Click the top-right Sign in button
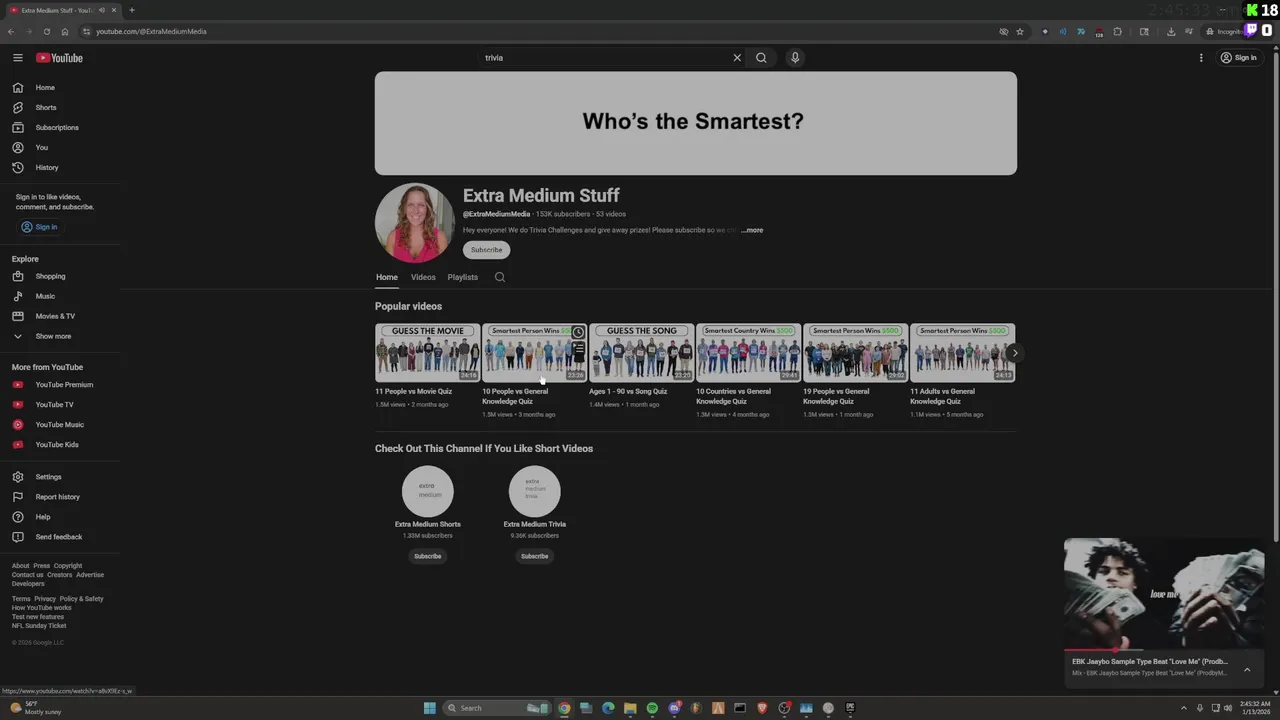Image resolution: width=1280 pixels, height=720 pixels. click(1238, 58)
